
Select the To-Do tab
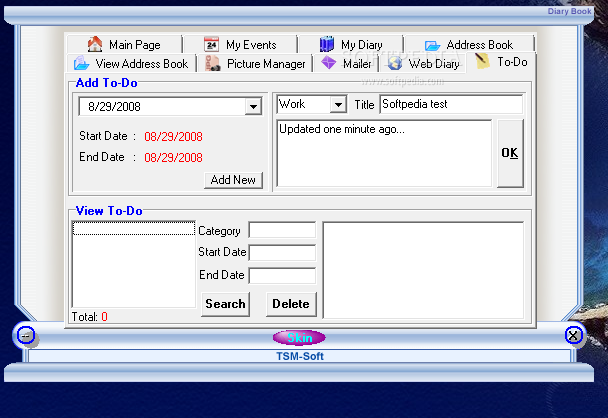pos(501,62)
